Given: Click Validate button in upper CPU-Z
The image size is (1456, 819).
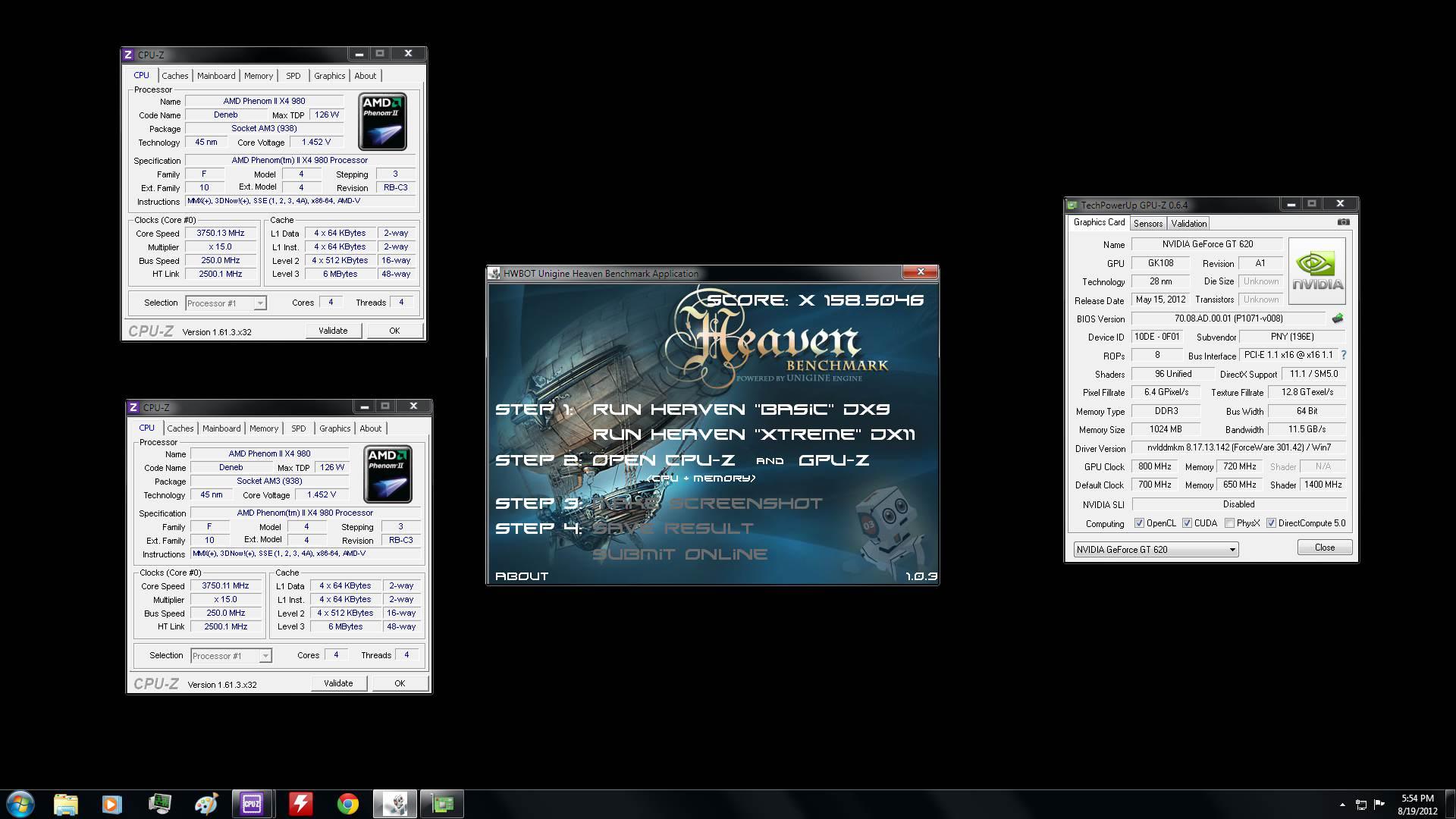Looking at the screenshot, I should point(333,331).
